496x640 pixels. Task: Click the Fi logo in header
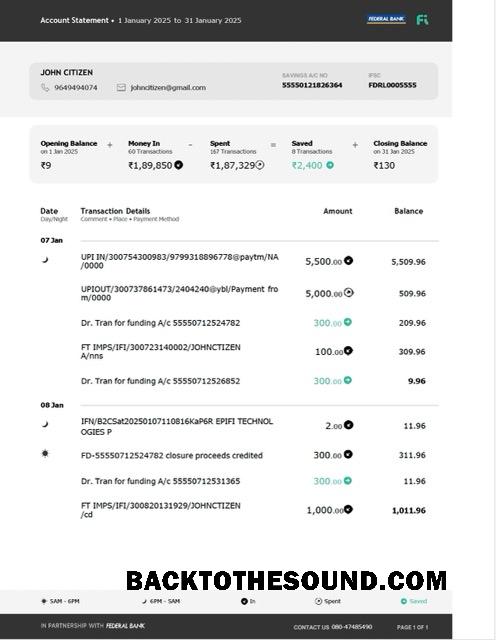[422, 20]
